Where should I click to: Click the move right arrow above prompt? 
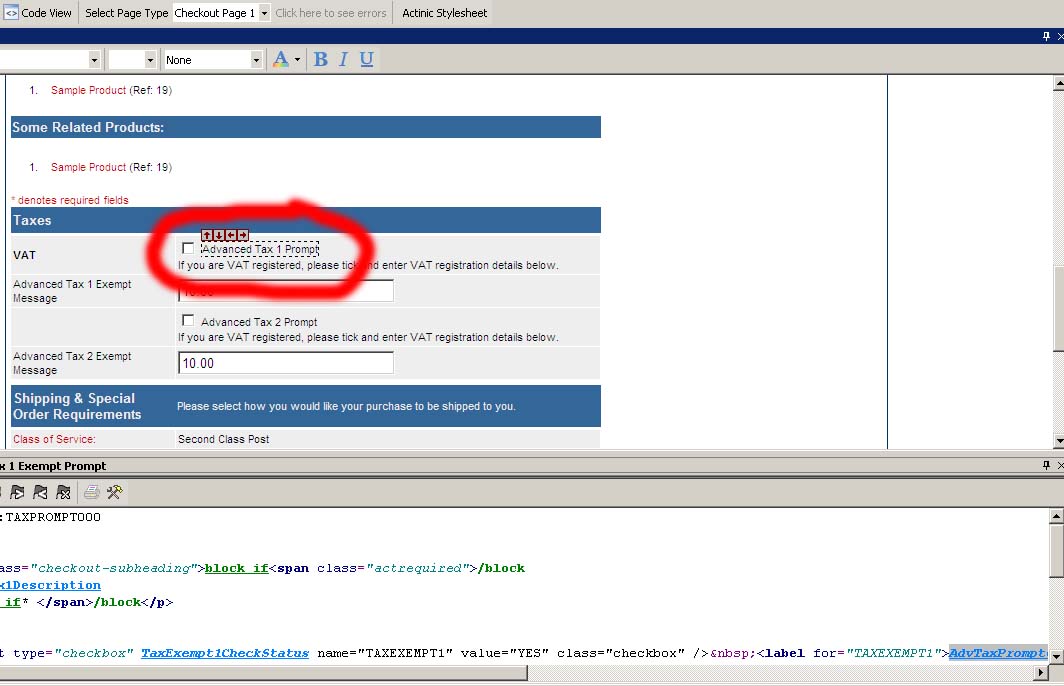243,235
